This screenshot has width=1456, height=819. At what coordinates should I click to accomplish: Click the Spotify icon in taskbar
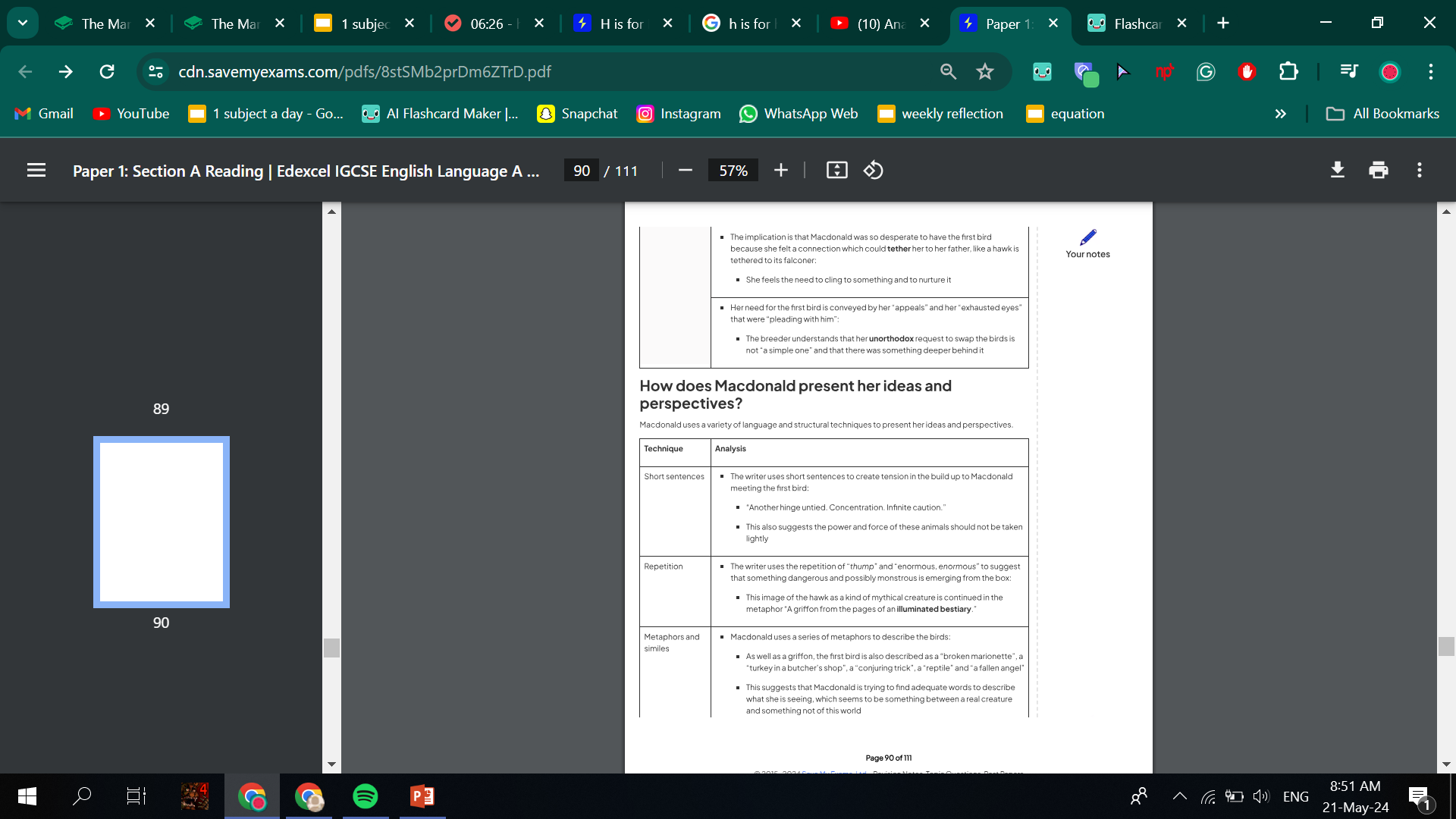coord(364,795)
